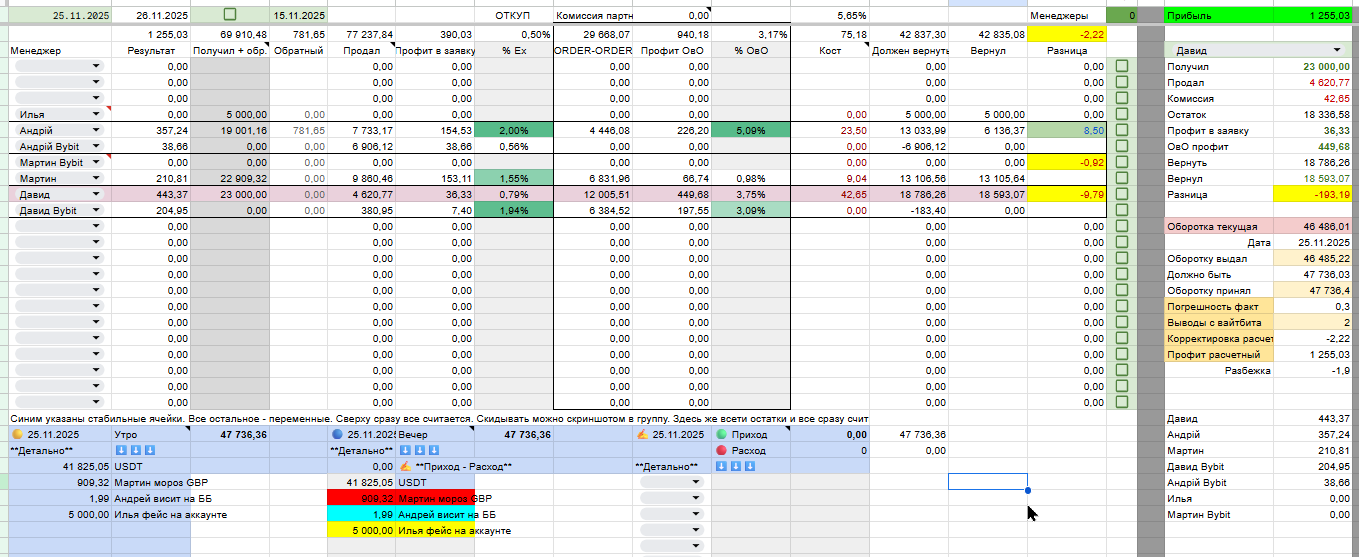
Task: Click the Кост column header
Action: pos(830,50)
